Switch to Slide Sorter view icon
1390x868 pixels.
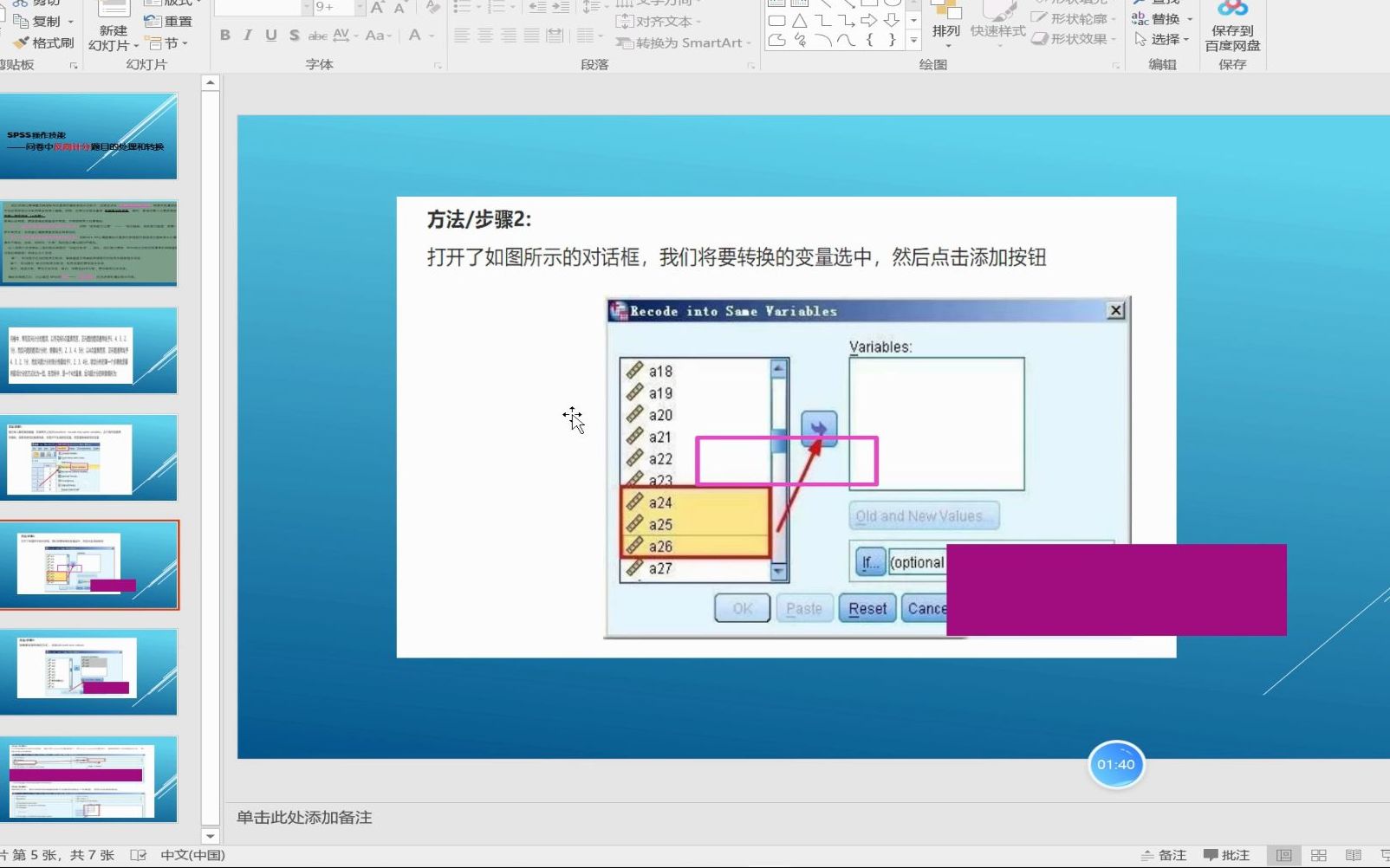(1319, 855)
